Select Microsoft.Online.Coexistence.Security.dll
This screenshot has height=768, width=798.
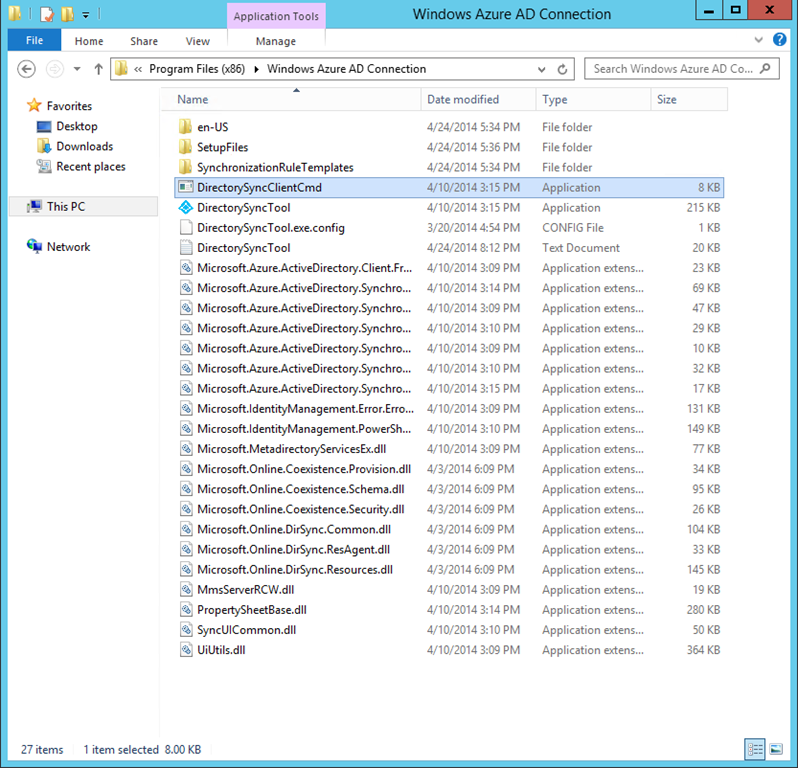pos(300,509)
